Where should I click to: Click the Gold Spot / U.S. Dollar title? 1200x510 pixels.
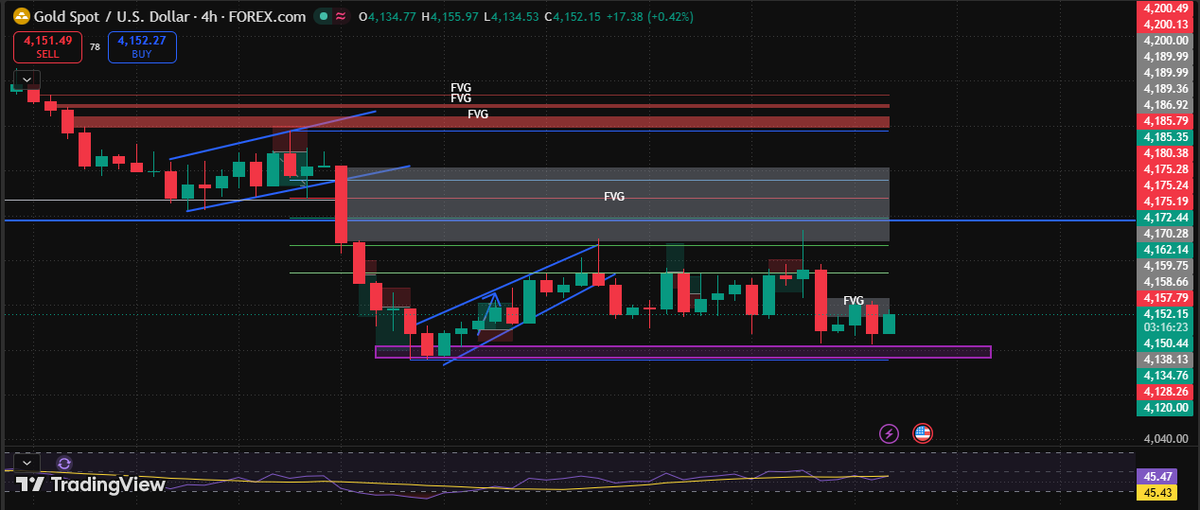[x=111, y=17]
